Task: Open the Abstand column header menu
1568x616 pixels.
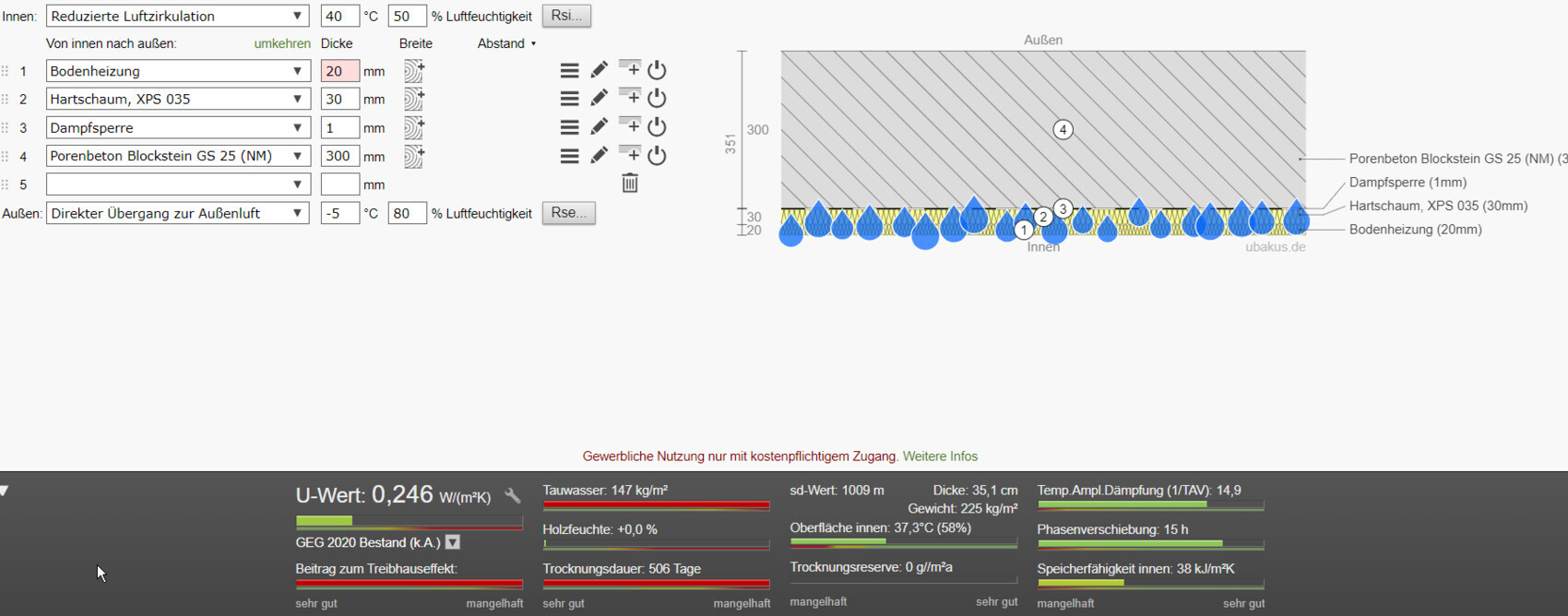Action: pos(506,43)
